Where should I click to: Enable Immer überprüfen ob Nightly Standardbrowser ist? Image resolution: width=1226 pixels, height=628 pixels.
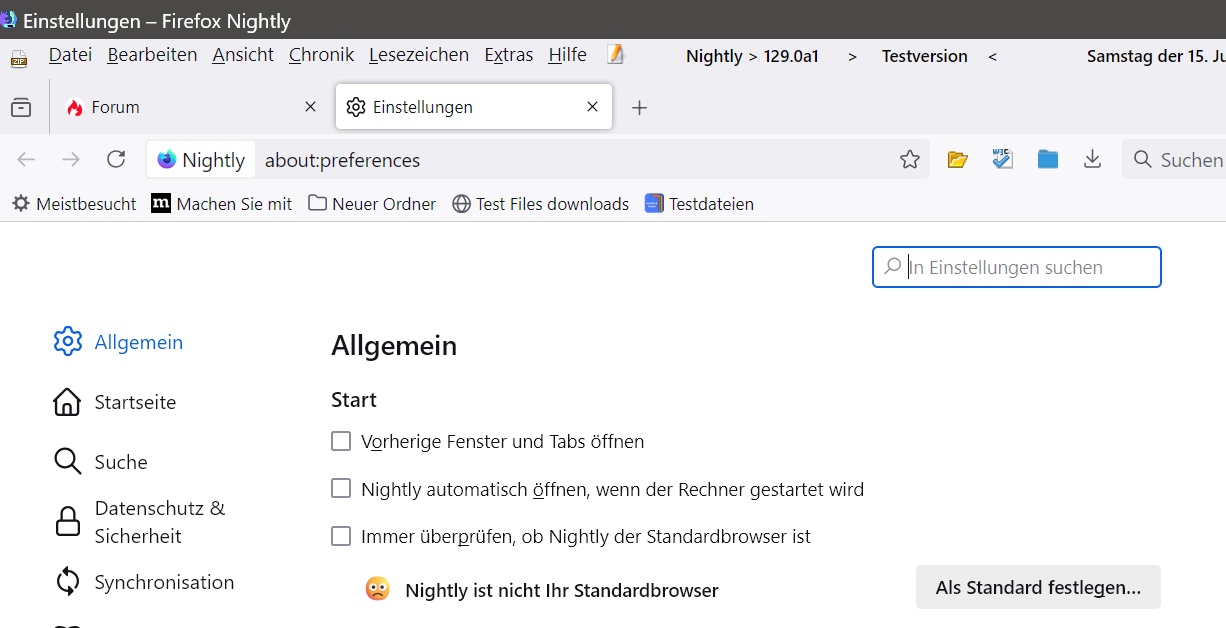click(x=341, y=536)
